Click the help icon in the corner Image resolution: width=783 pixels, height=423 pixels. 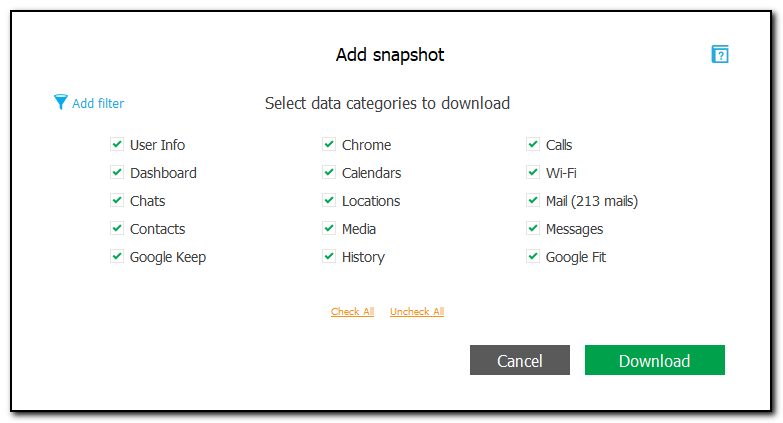[720, 55]
